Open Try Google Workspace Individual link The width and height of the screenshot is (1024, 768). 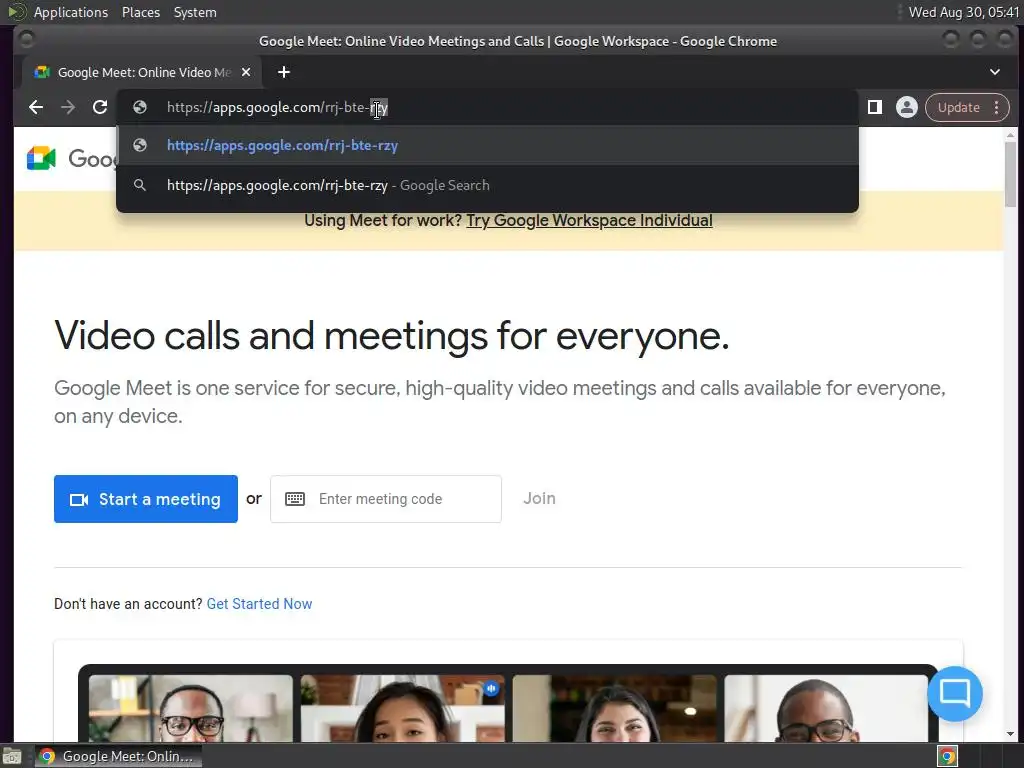click(x=589, y=221)
